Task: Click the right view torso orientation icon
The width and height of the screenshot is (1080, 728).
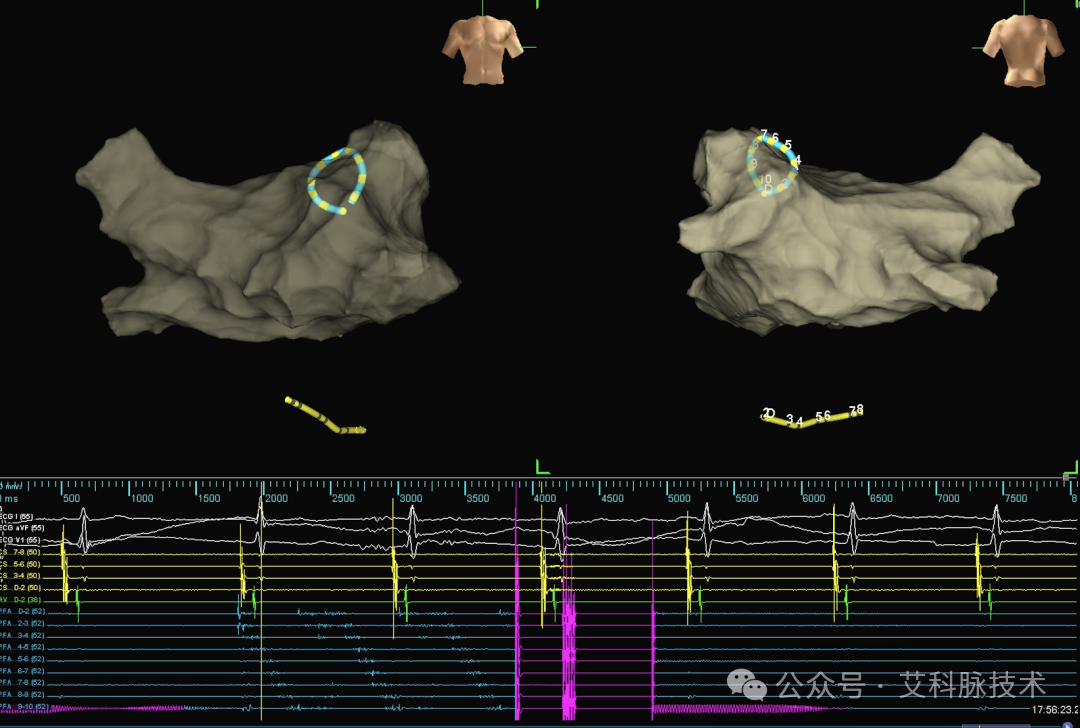Action: pos(1023,50)
